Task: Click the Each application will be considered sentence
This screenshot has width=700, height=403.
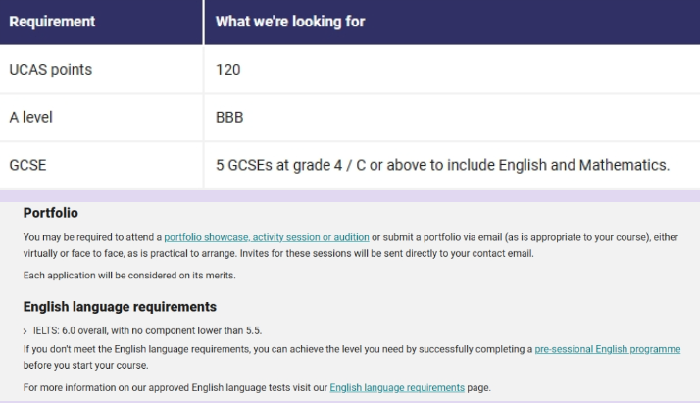Action: pyautogui.click(x=129, y=275)
